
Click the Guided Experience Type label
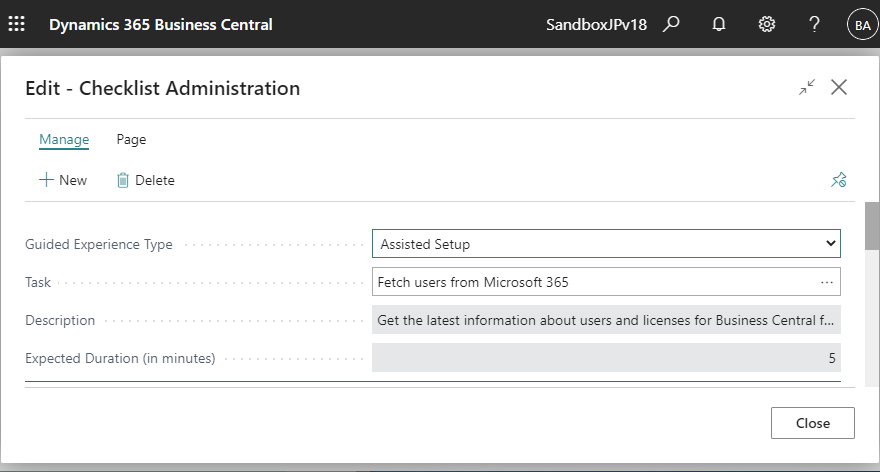pyautogui.click(x=99, y=245)
